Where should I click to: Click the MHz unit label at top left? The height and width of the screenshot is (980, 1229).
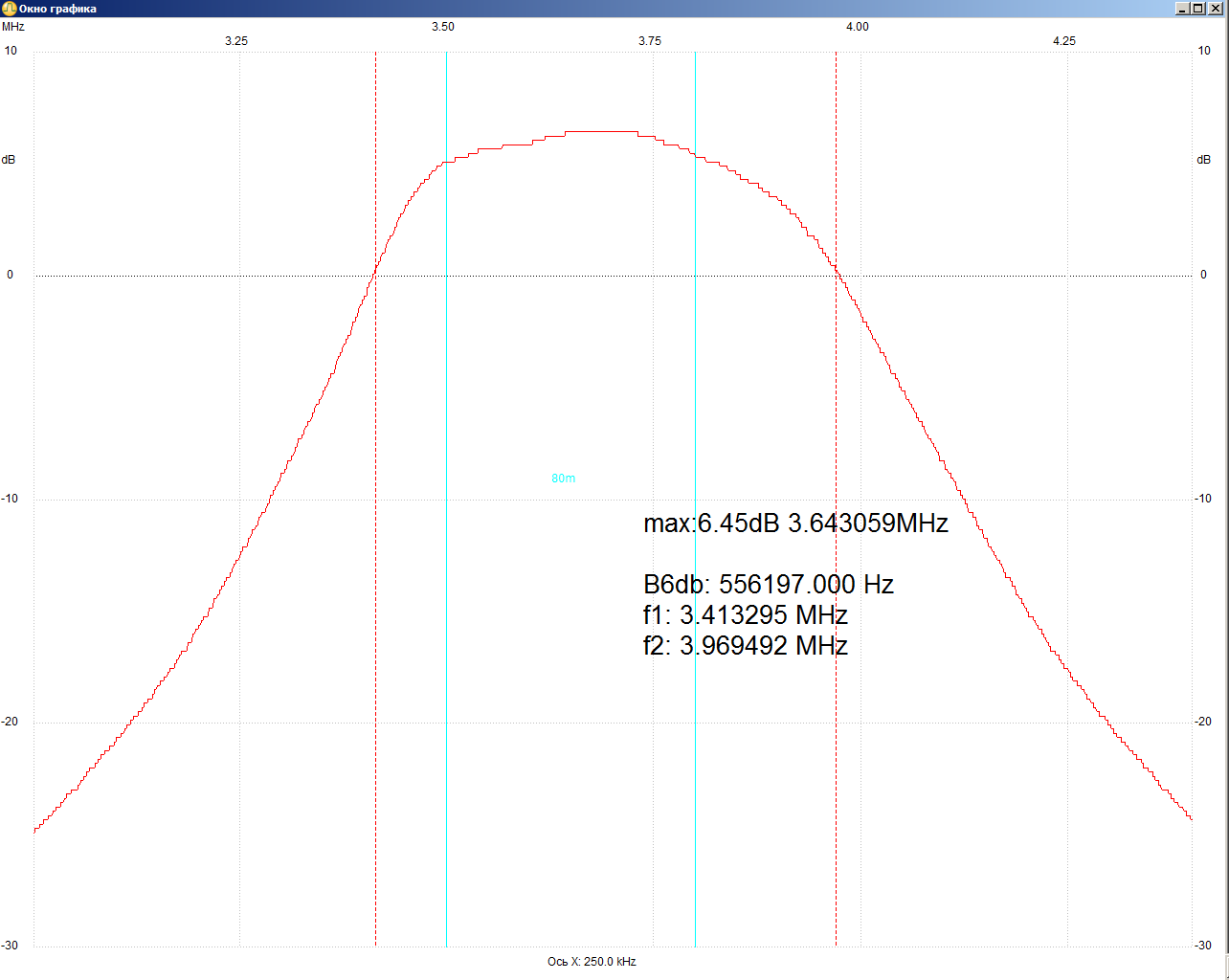tap(13, 27)
